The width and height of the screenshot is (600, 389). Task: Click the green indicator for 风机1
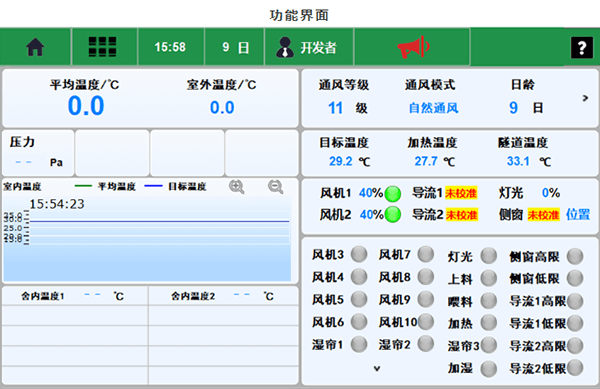[393, 194]
